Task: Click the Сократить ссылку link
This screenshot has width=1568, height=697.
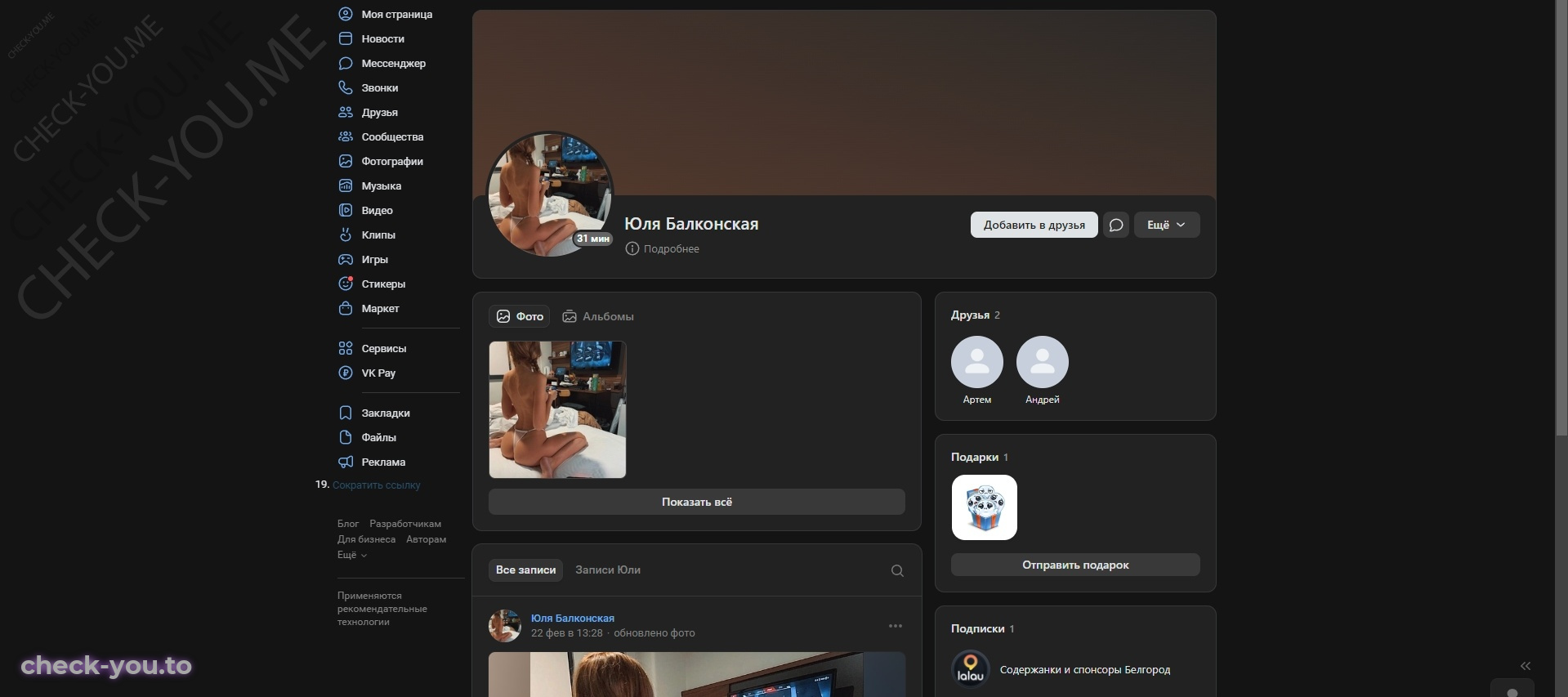Action: pyautogui.click(x=377, y=485)
